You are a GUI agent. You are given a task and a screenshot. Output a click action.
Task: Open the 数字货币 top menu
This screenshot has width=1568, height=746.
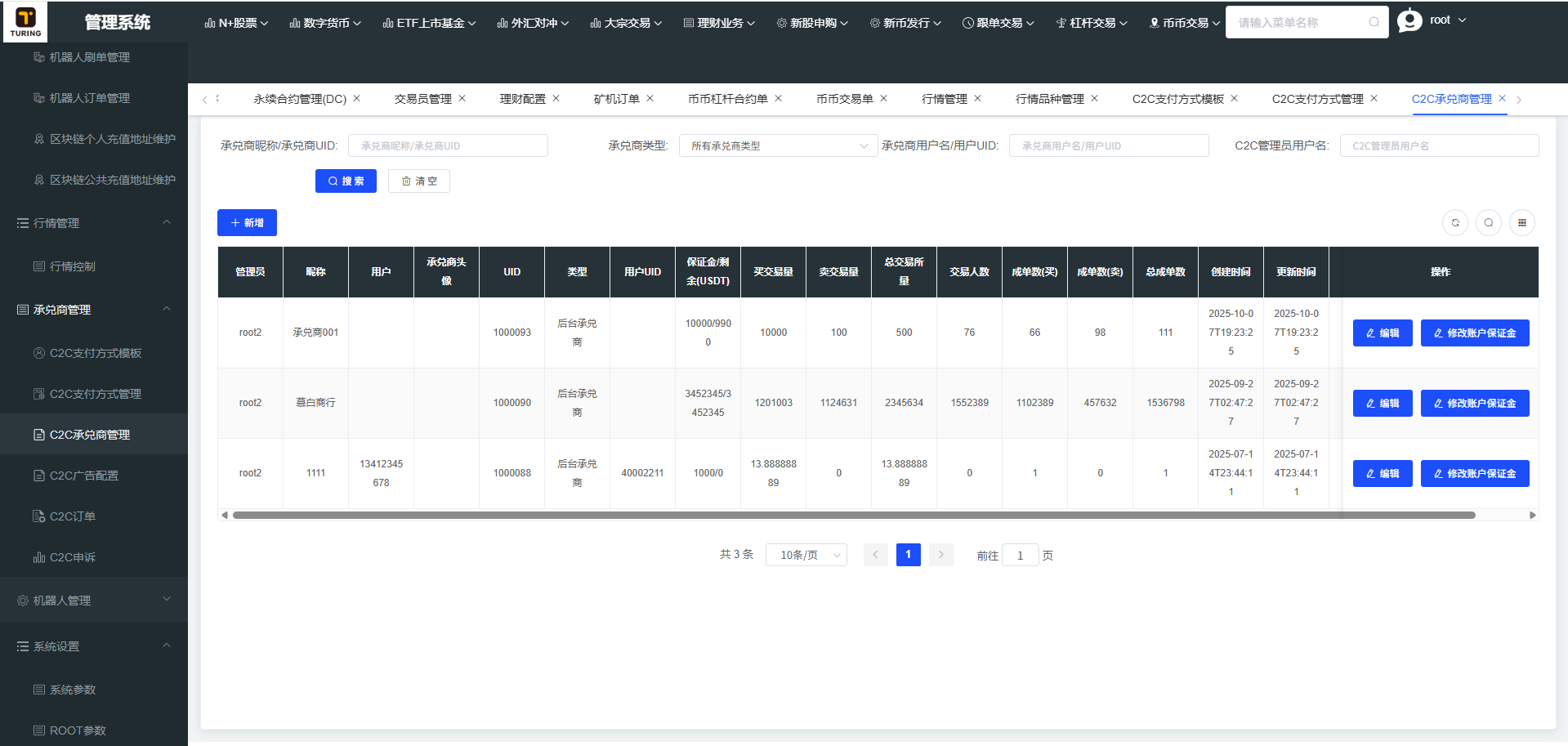pos(324,23)
